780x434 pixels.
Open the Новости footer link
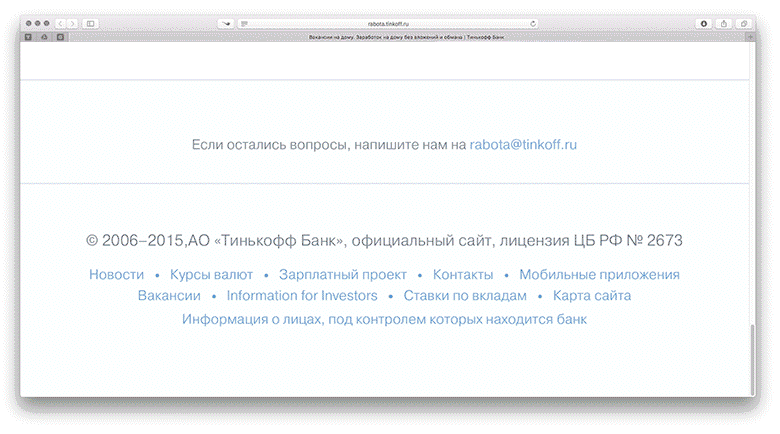[x=116, y=274]
